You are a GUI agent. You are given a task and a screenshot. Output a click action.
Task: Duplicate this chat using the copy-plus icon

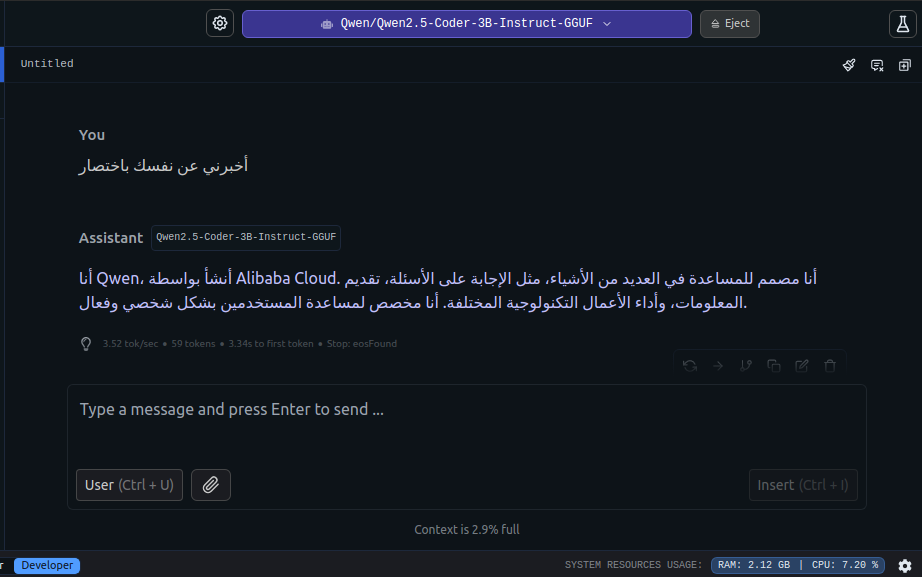[905, 65]
